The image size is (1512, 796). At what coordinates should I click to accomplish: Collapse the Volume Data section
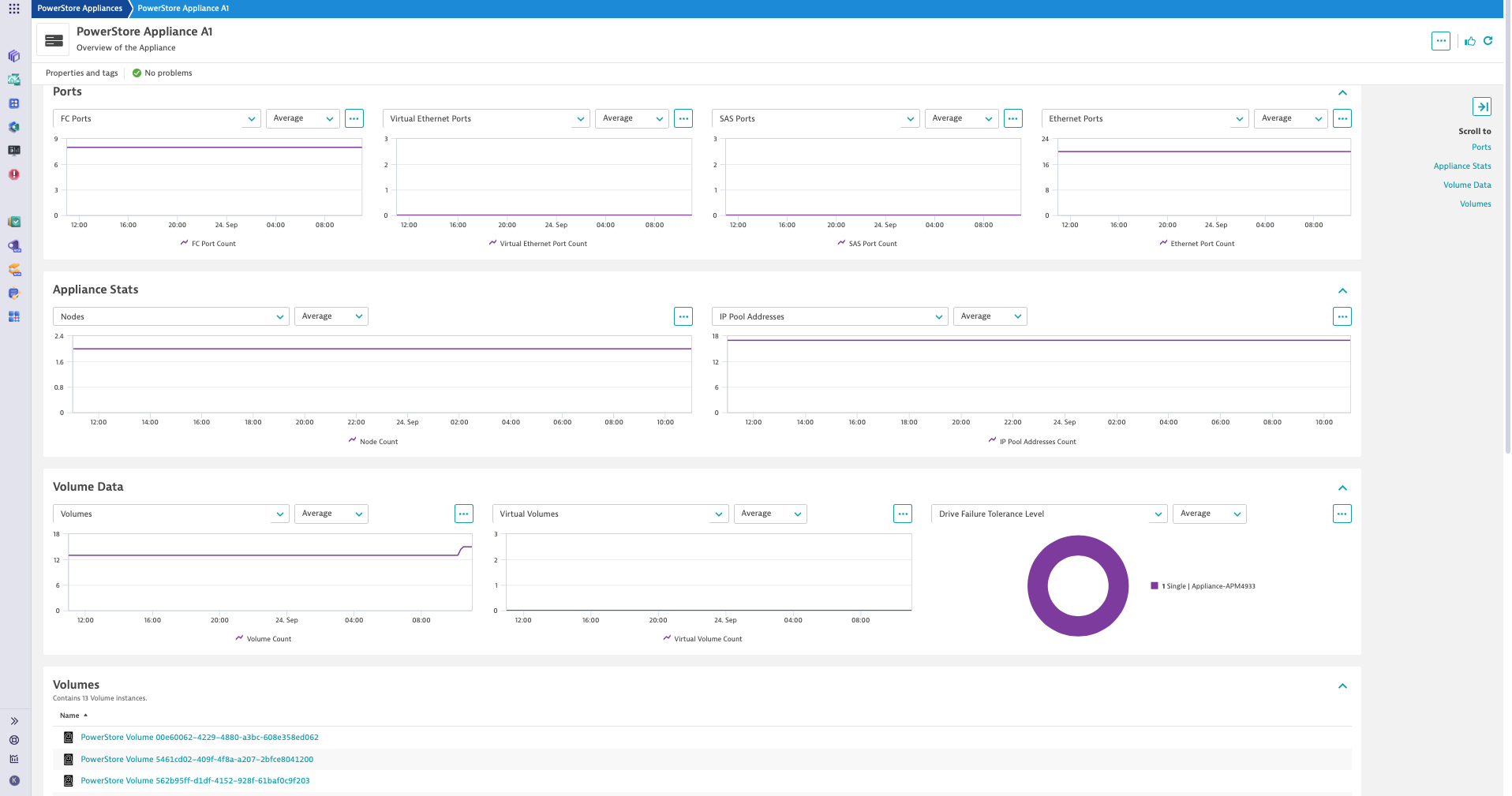coord(1342,488)
